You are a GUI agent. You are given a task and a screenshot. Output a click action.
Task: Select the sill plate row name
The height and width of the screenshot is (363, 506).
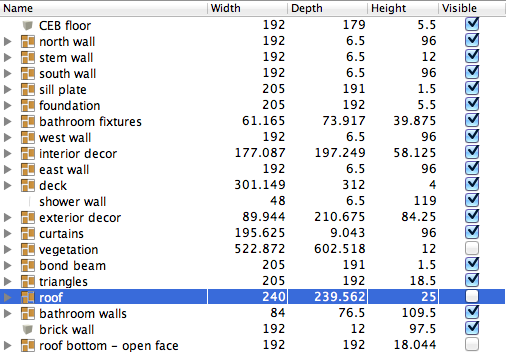click(63, 90)
